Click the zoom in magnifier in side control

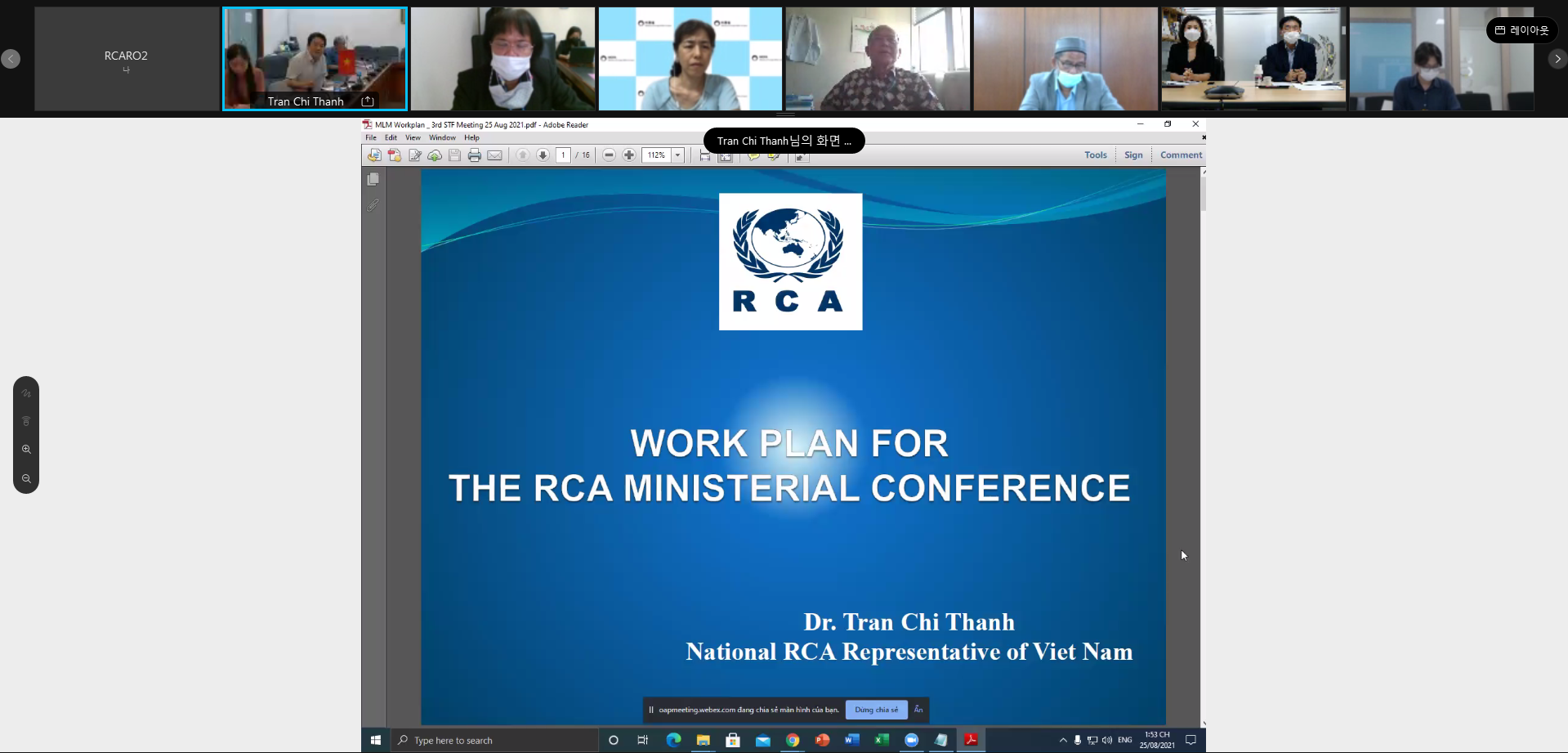(x=26, y=450)
